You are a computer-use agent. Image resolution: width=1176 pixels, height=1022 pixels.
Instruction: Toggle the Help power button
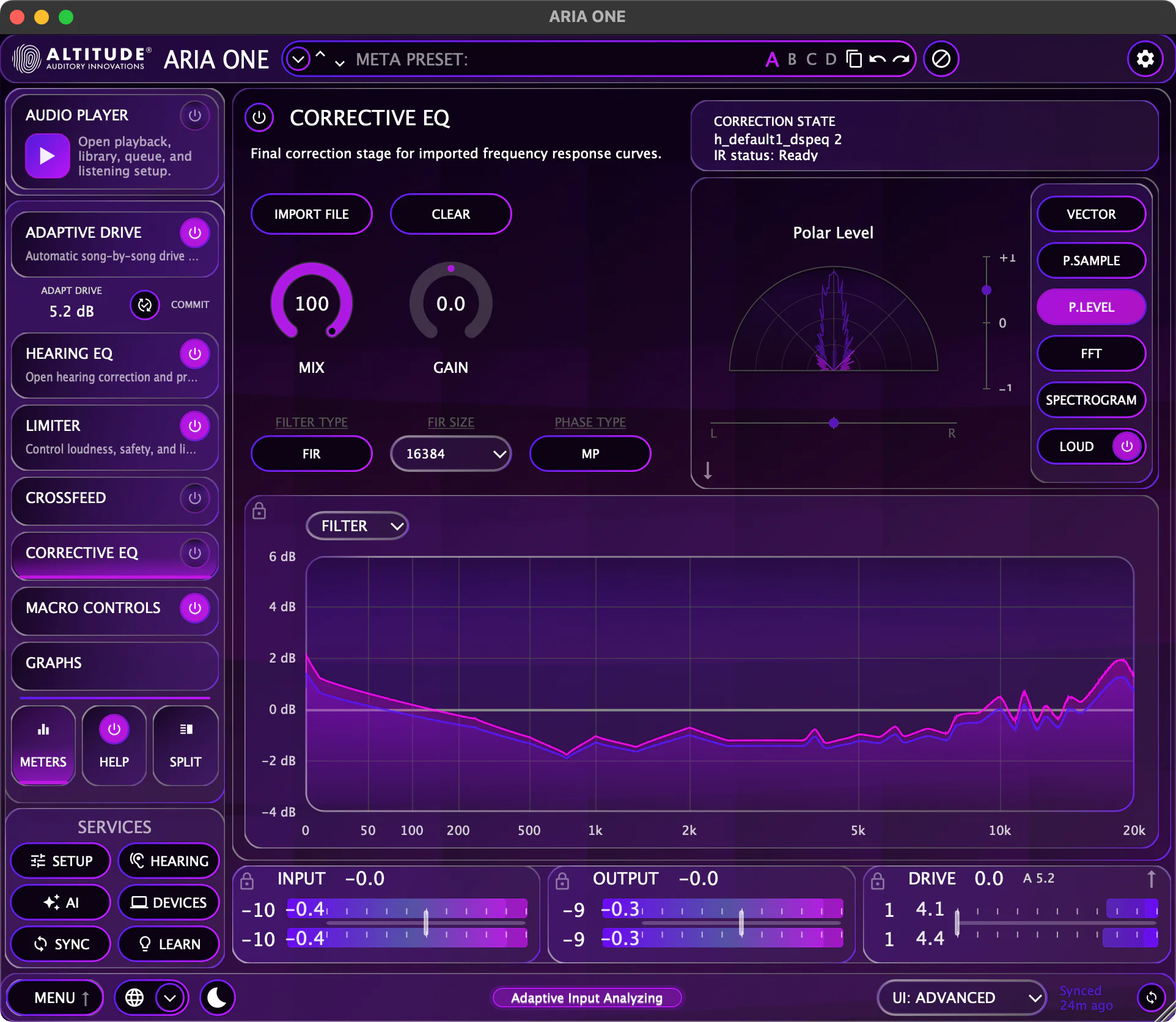click(x=114, y=729)
